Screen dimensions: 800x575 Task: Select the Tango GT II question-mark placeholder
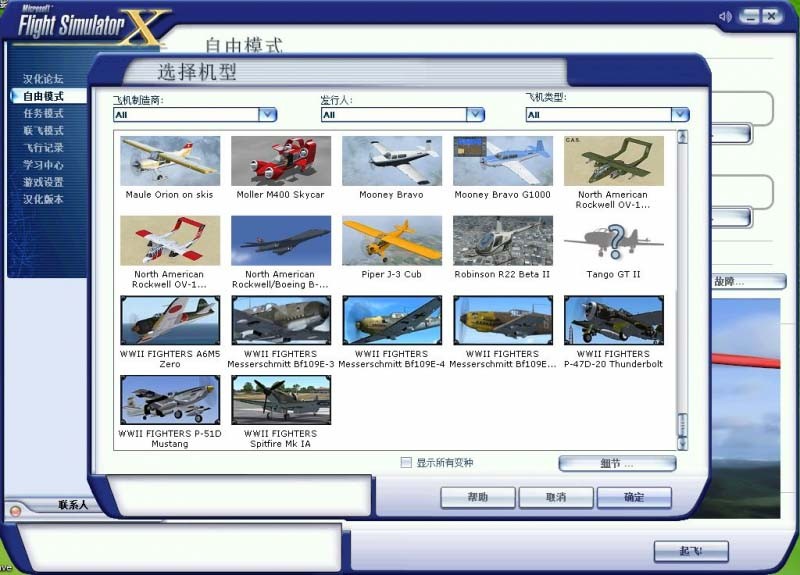tap(614, 240)
